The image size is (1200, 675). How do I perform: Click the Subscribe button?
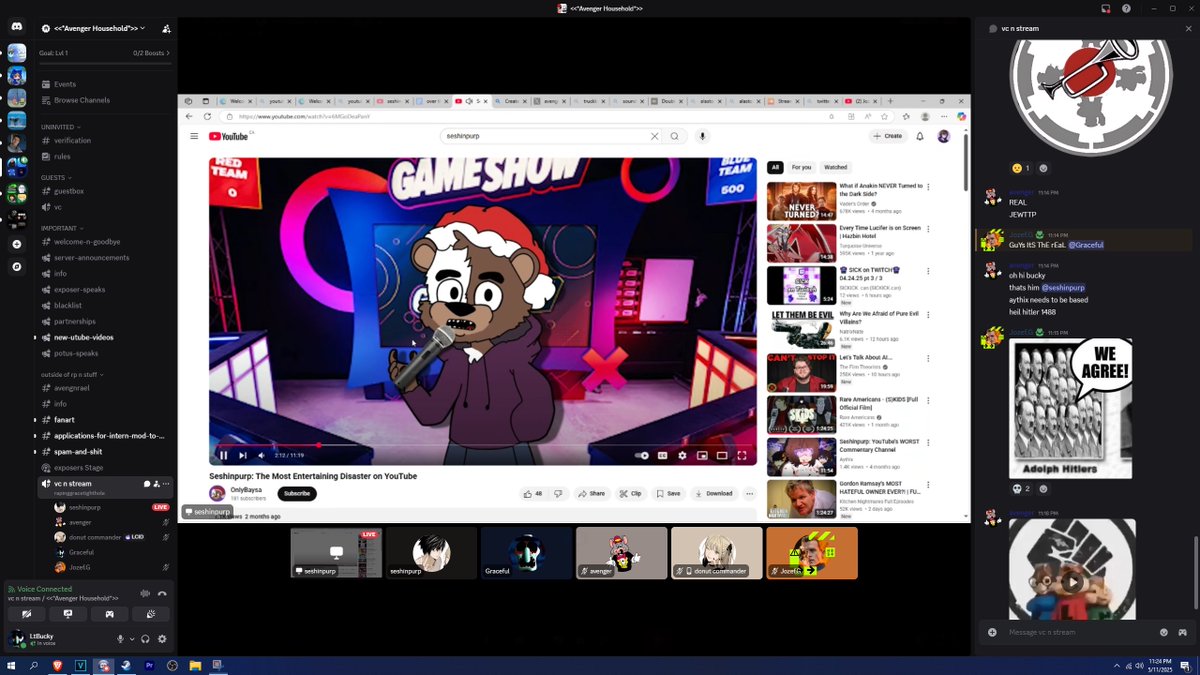(x=297, y=493)
